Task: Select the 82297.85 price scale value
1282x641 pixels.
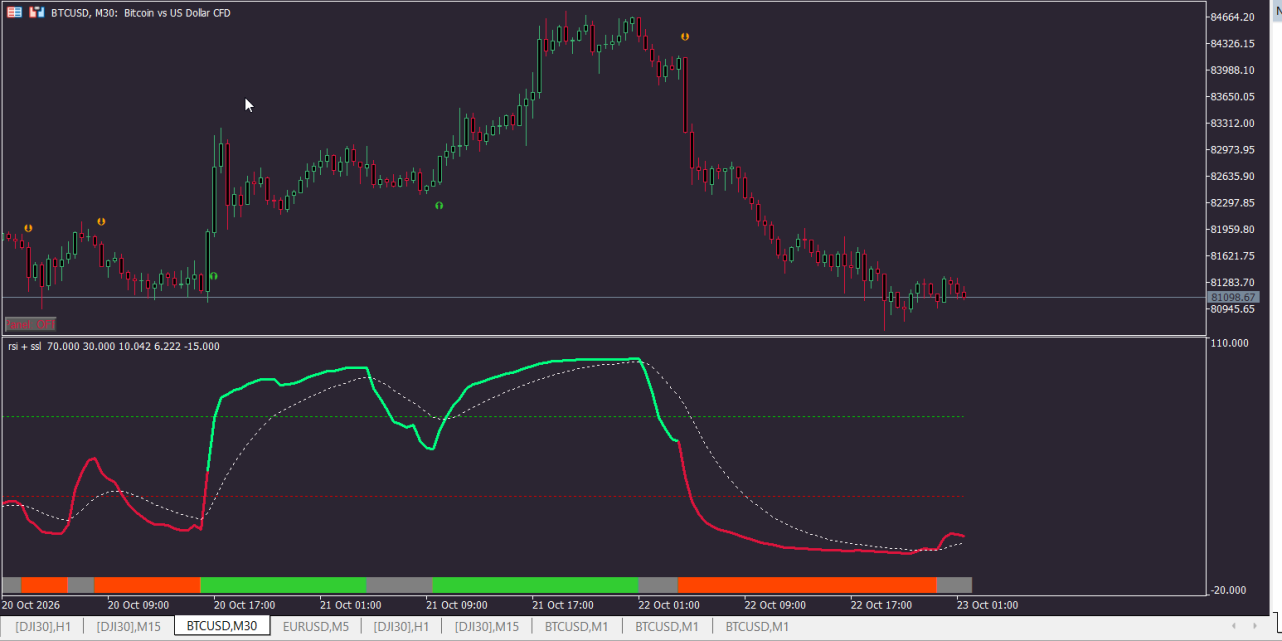Action: pos(1232,203)
